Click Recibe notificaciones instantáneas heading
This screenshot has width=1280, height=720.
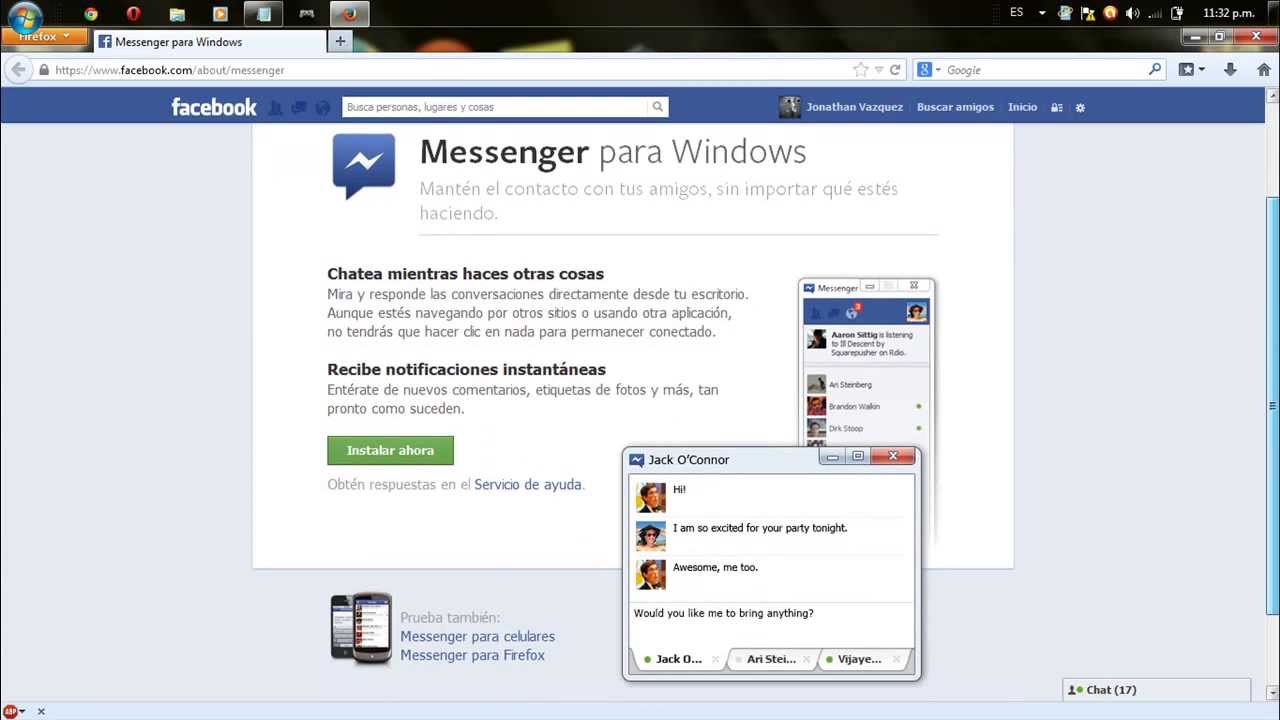tap(466, 369)
